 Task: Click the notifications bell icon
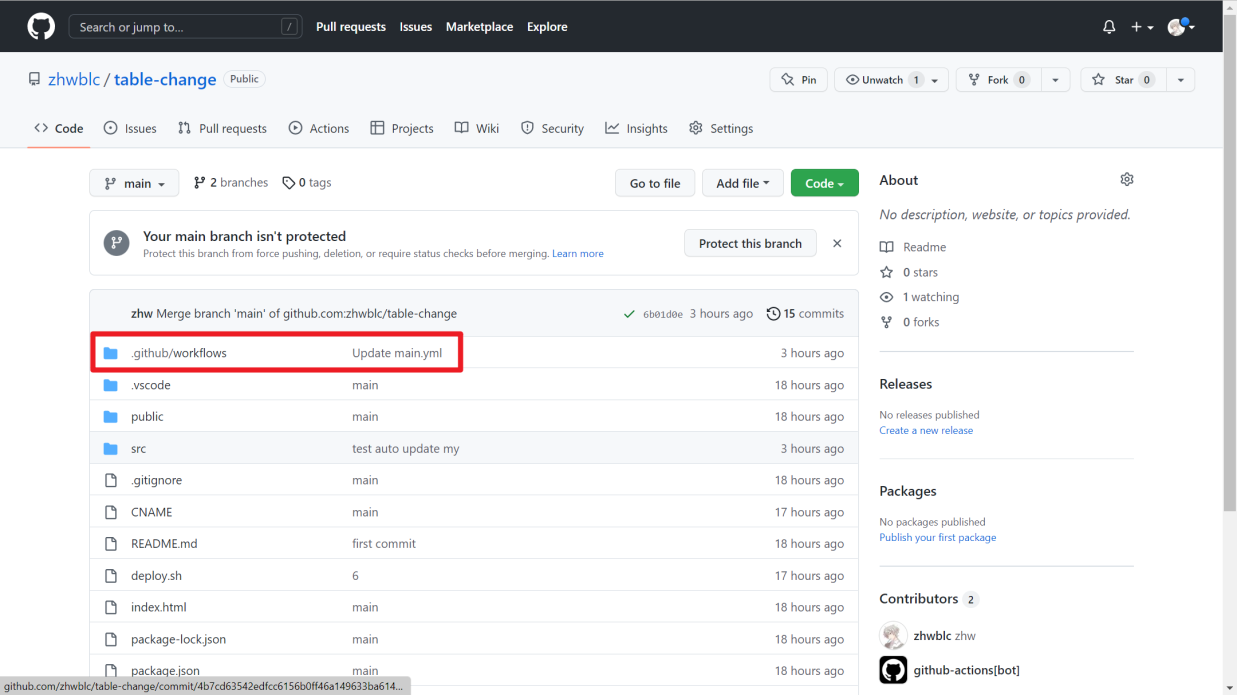click(1109, 27)
